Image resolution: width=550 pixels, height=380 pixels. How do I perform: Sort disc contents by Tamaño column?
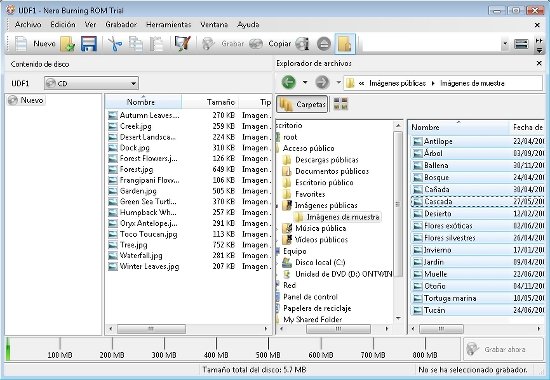[x=210, y=102]
